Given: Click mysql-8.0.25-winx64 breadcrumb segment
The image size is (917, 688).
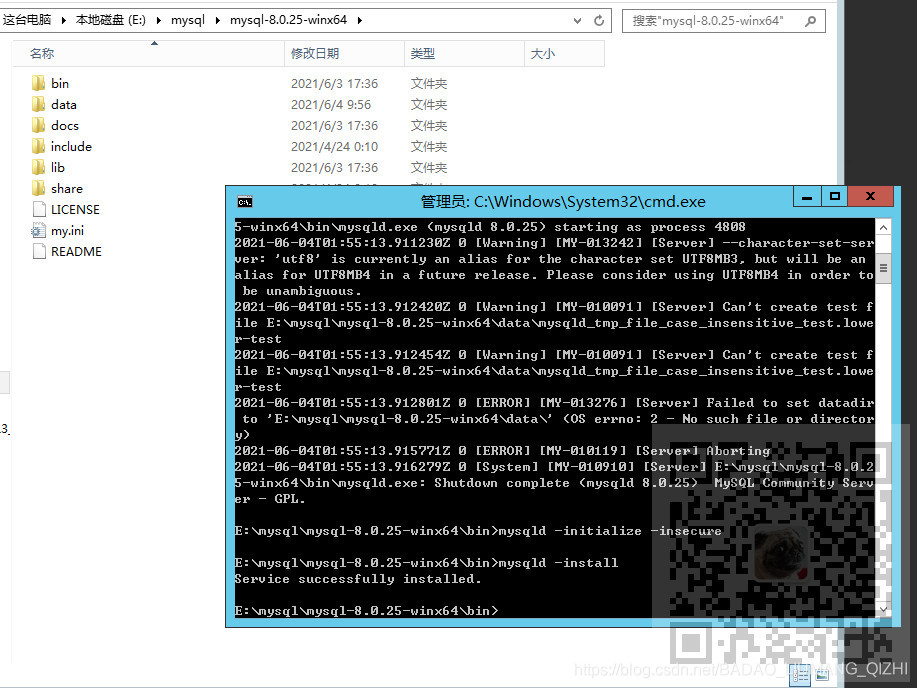Looking at the screenshot, I should tap(288, 20).
